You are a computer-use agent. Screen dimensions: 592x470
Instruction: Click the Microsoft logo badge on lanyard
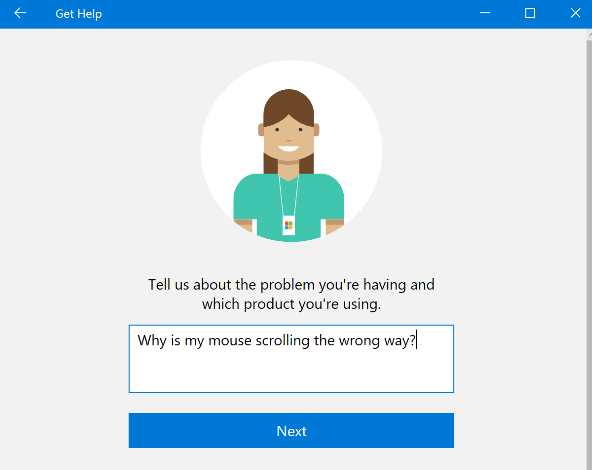pos(288,225)
